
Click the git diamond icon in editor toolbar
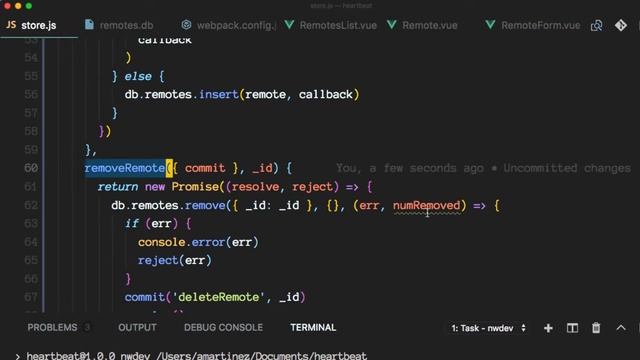621,25
